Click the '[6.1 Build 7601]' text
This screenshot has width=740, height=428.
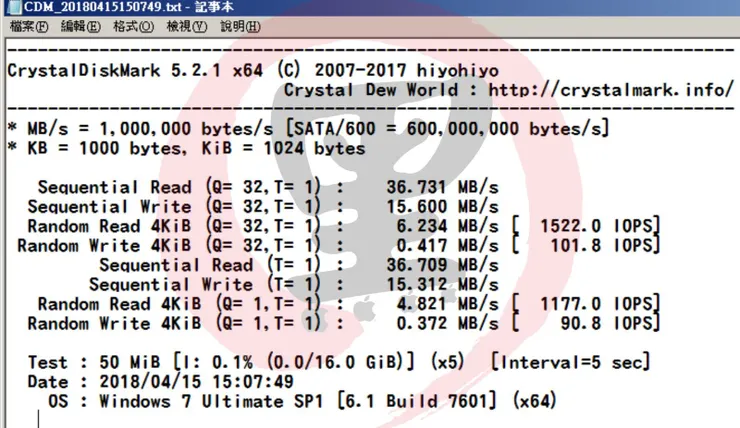point(417,402)
